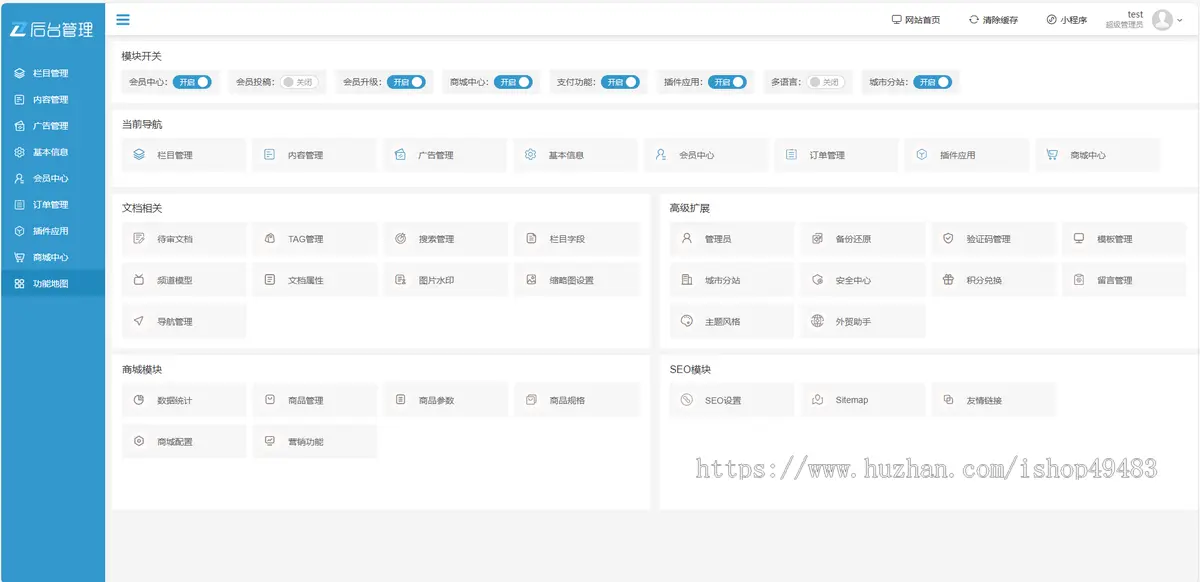The width and height of the screenshot is (1200, 582).
Task: Open the 插件应用 card in 当前导航
Action: tap(967, 155)
